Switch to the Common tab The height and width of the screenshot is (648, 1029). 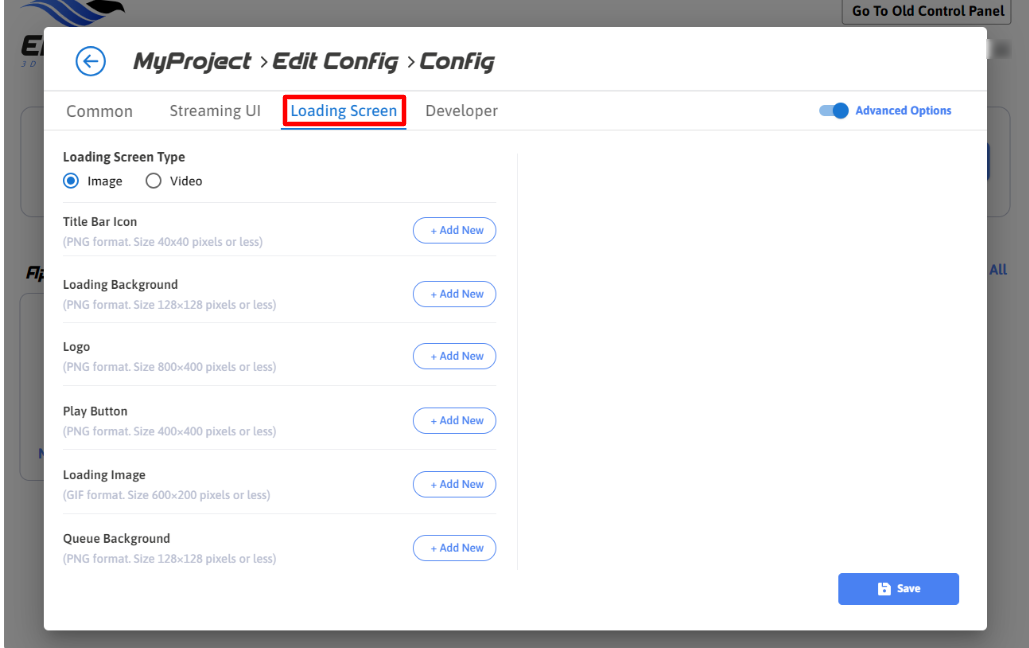(99, 111)
